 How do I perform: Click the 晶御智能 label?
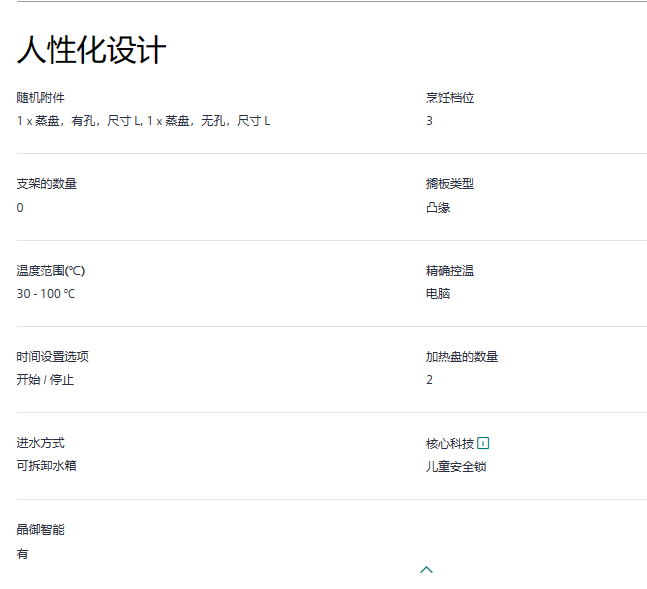click(x=40, y=530)
